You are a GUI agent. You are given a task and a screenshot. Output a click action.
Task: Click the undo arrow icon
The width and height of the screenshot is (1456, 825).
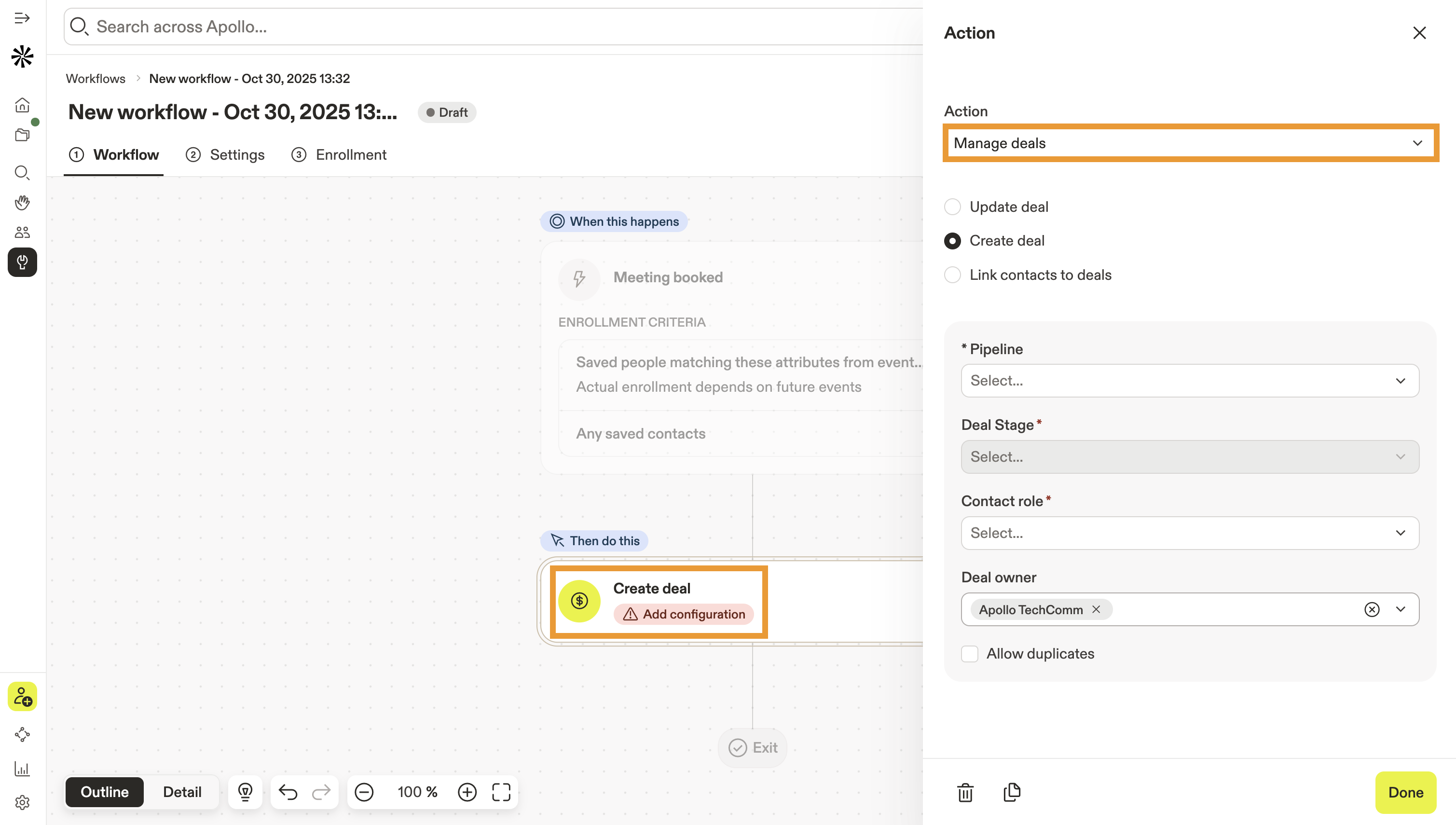pos(288,792)
